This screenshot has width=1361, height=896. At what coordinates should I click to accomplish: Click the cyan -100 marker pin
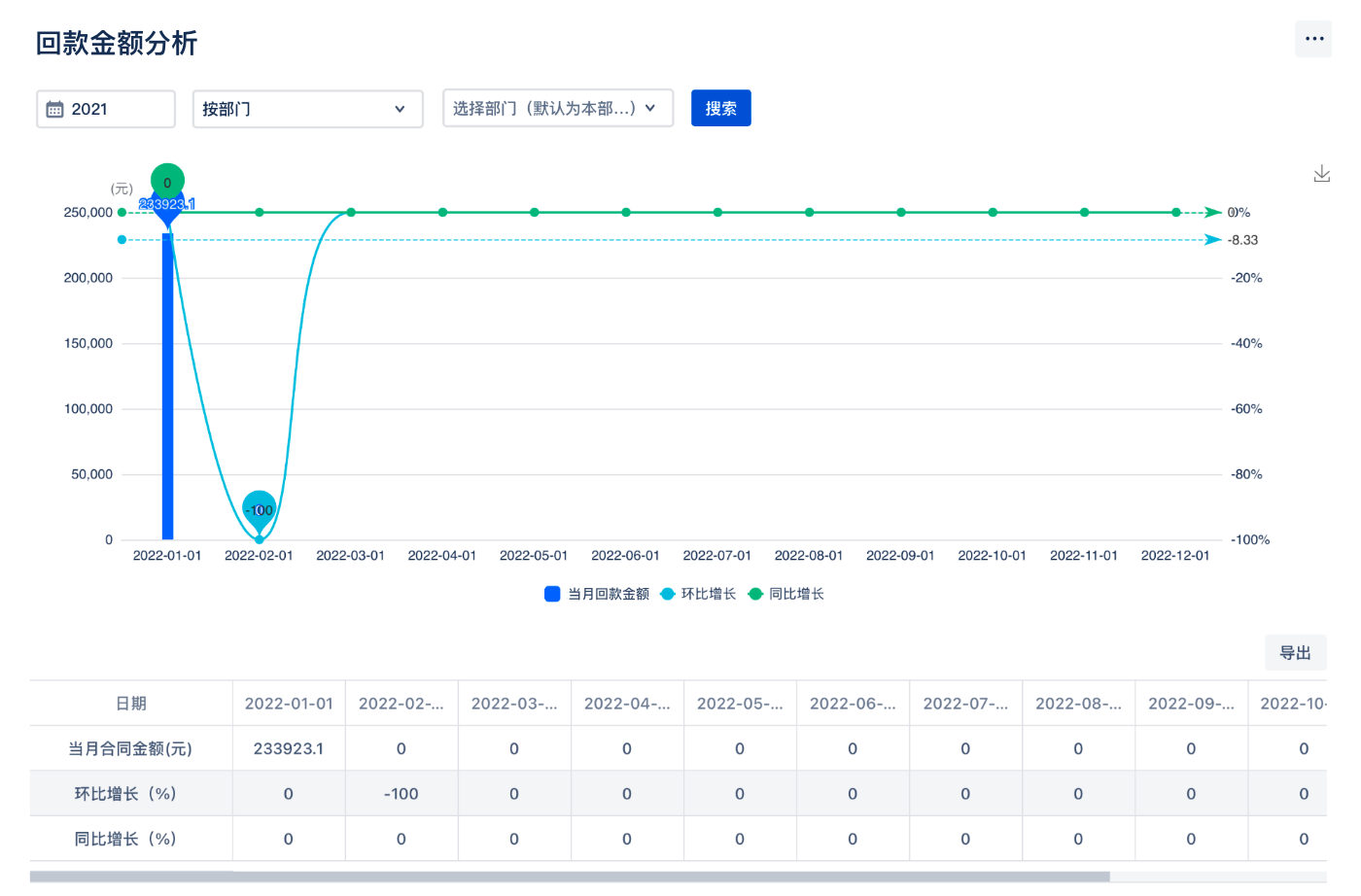pos(259,508)
